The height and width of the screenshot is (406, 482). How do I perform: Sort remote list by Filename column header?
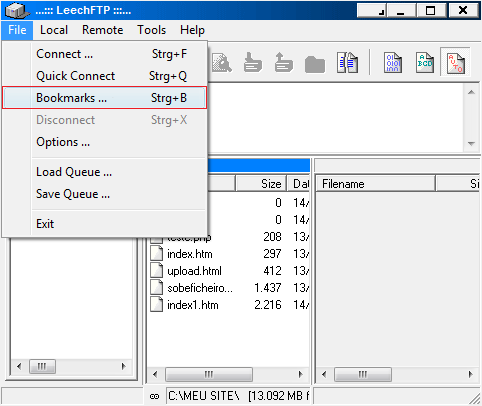point(375,184)
